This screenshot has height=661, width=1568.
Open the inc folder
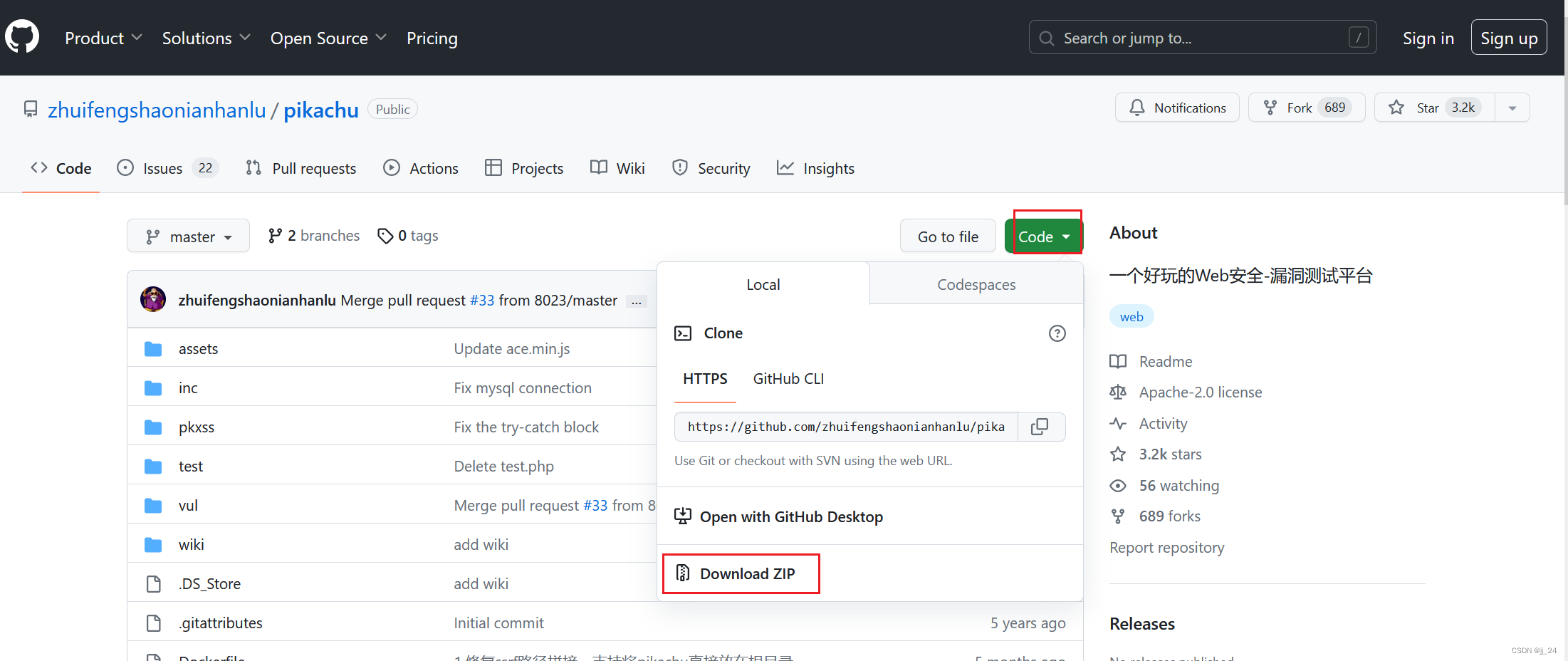188,387
